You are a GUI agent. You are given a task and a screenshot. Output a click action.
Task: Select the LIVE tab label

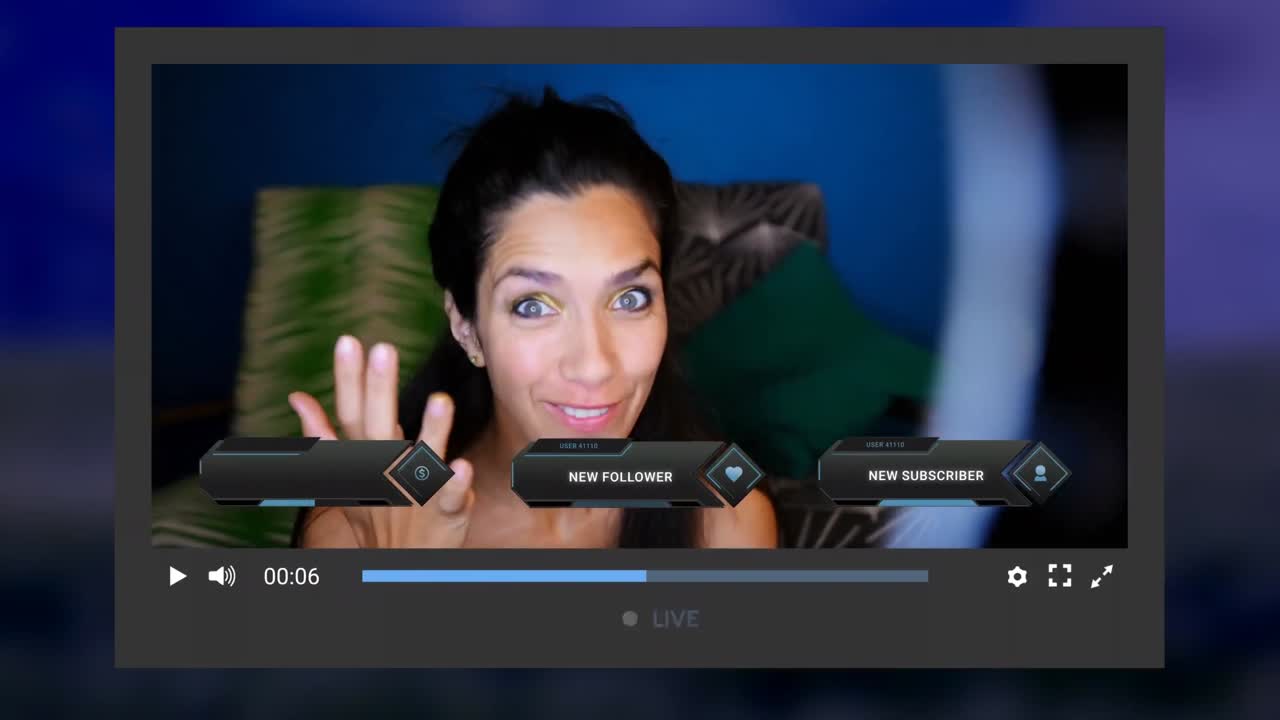[676, 619]
